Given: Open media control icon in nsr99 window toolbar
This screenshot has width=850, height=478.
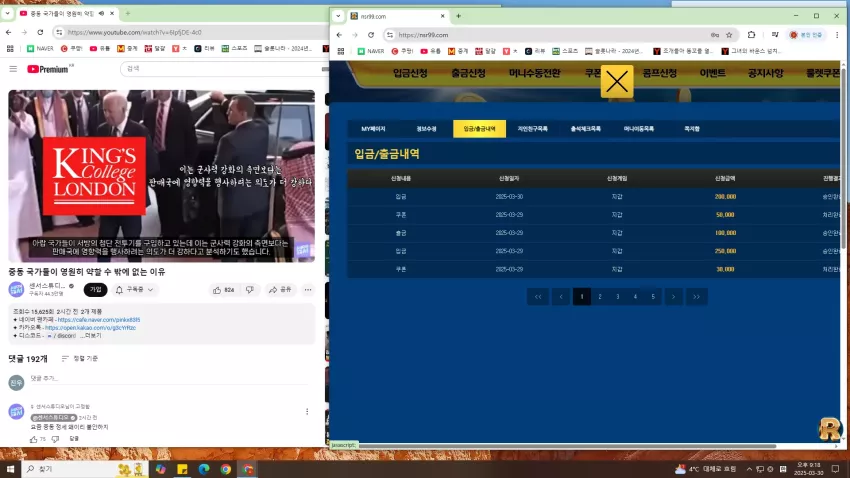Looking at the screenshot, I should pos(775,35).
